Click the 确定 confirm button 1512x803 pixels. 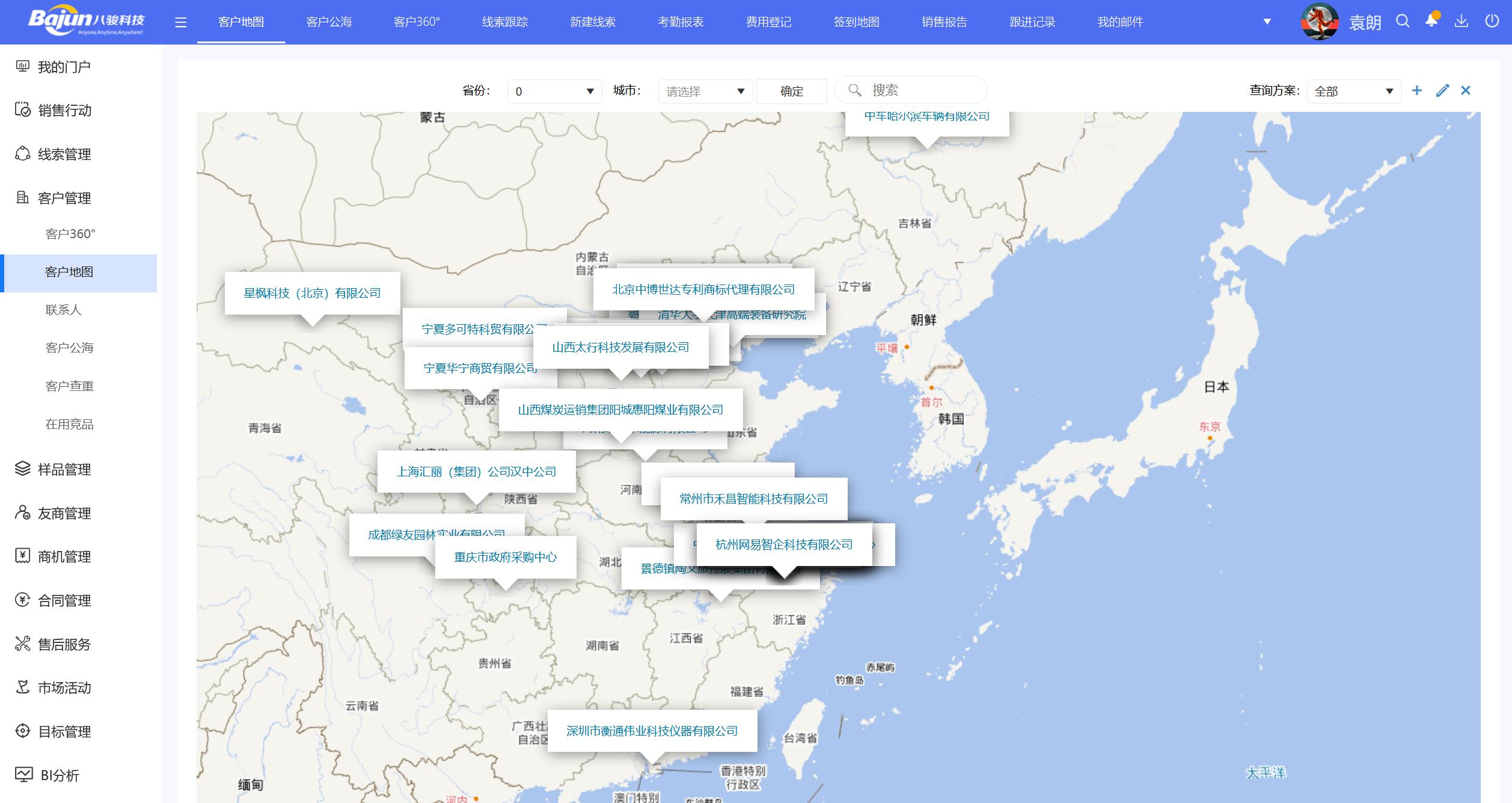point(791,91)
